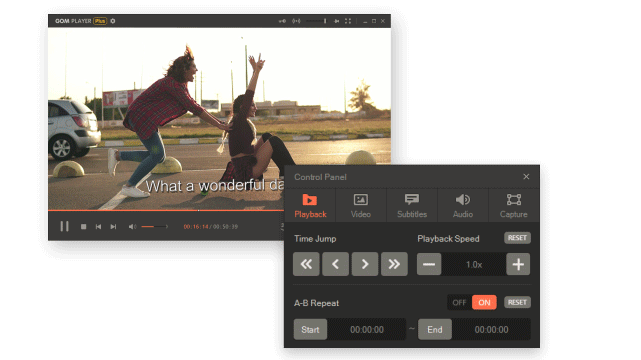Click the GOM Player Plus badge
641x360 pixels.
tap(100, 21)
